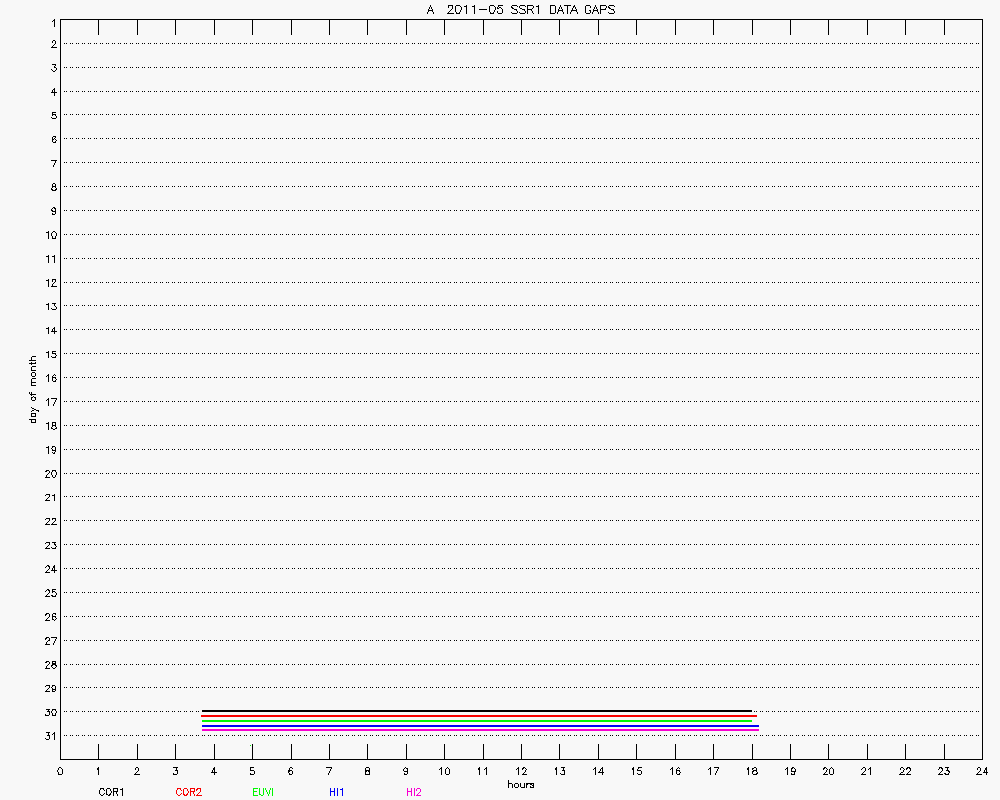Viewport: 1000px width, 800px height.
Task: Click the magenta HI2 data gap line
Action: click(480, 731)
